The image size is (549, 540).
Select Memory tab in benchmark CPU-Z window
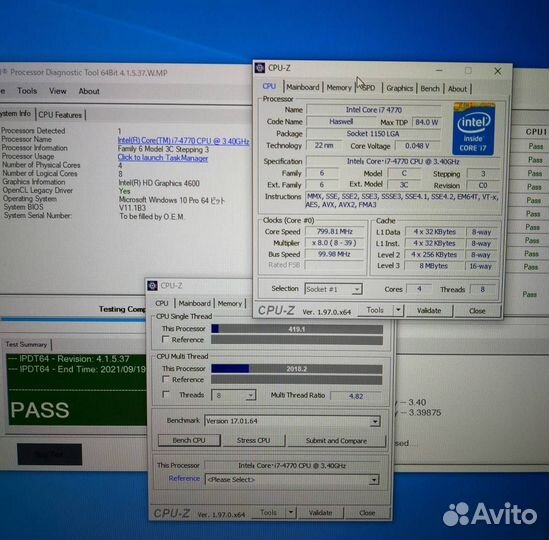click(x=230, y=304)
